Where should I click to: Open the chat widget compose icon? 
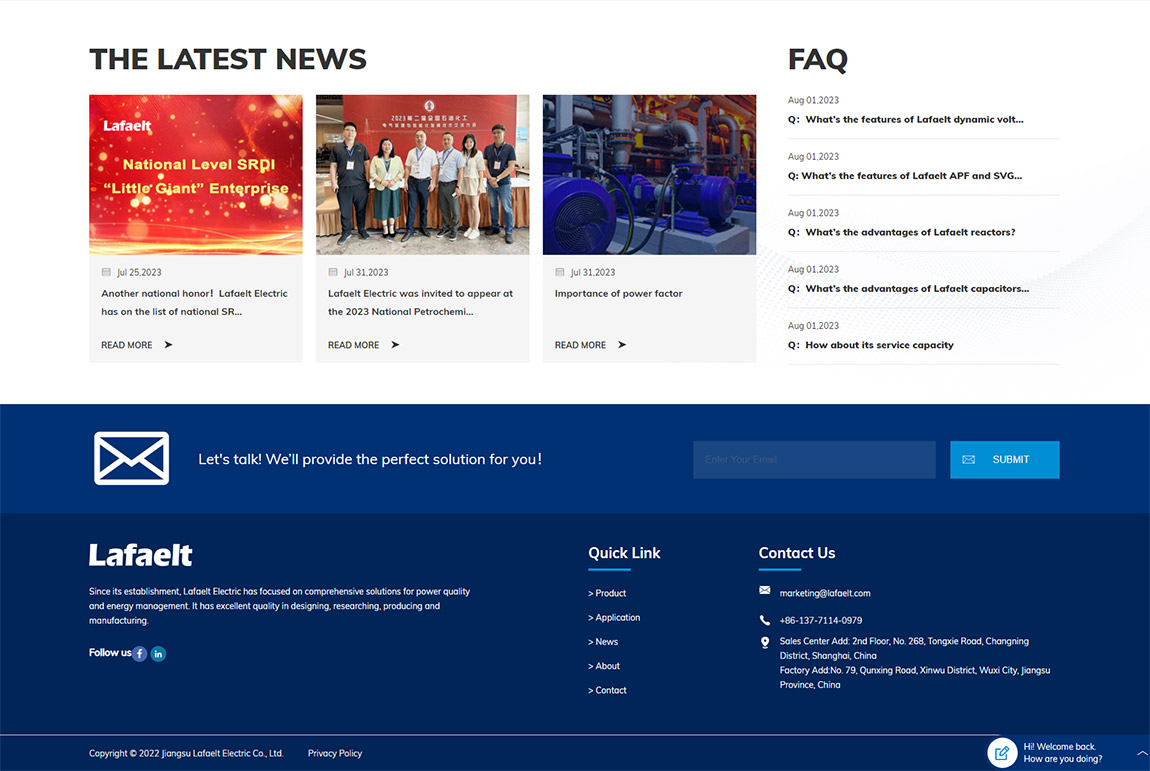coord(1002,753)
